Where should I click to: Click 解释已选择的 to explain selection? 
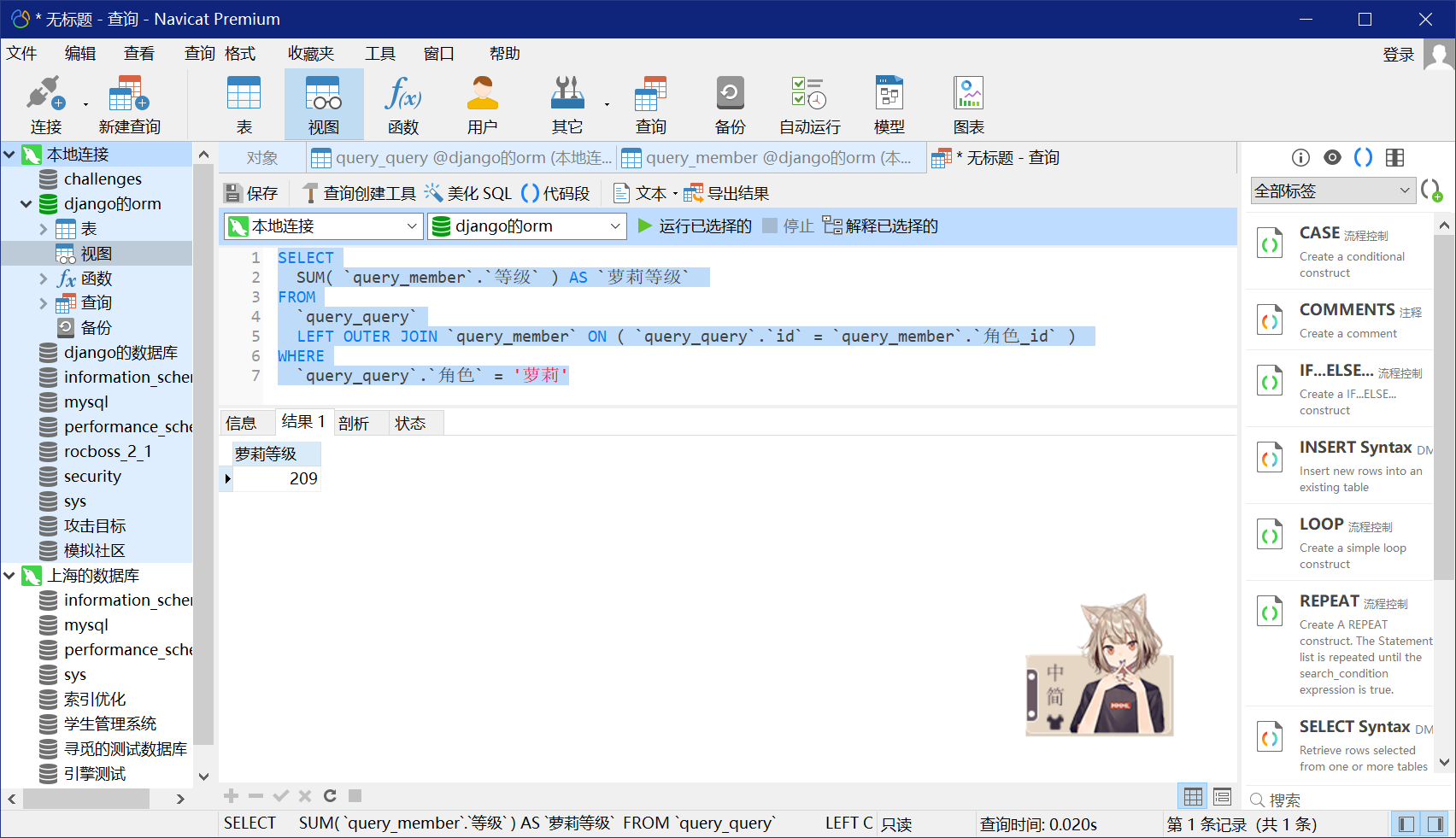(x=882, y=226)
